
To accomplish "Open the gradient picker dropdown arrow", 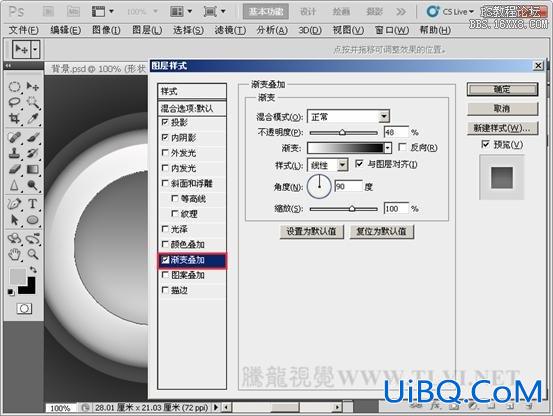I will click(388, 148).
